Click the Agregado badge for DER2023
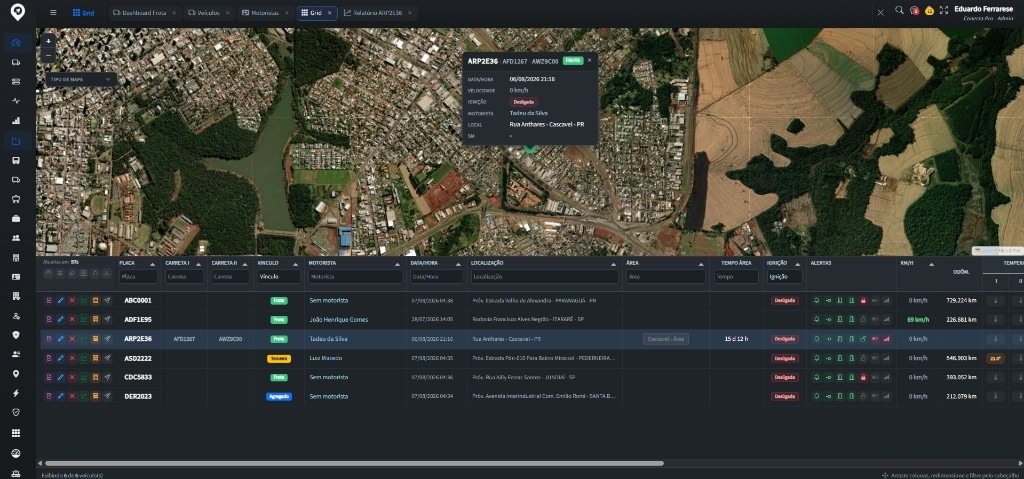This screenshot has height=479, width=1024. coord(279,397)
